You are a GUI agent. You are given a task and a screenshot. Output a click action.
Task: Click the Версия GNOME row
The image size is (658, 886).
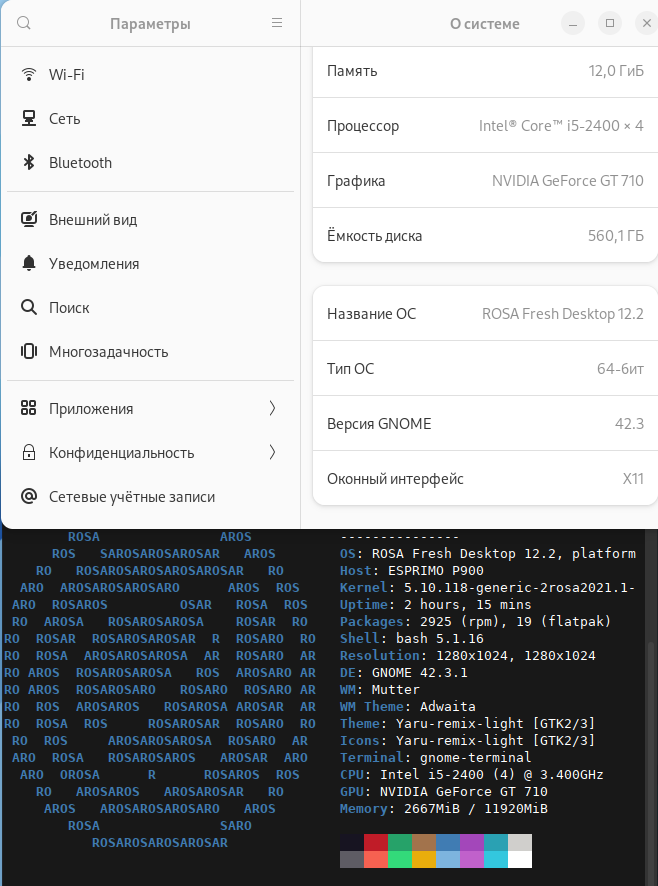[485, 424]
